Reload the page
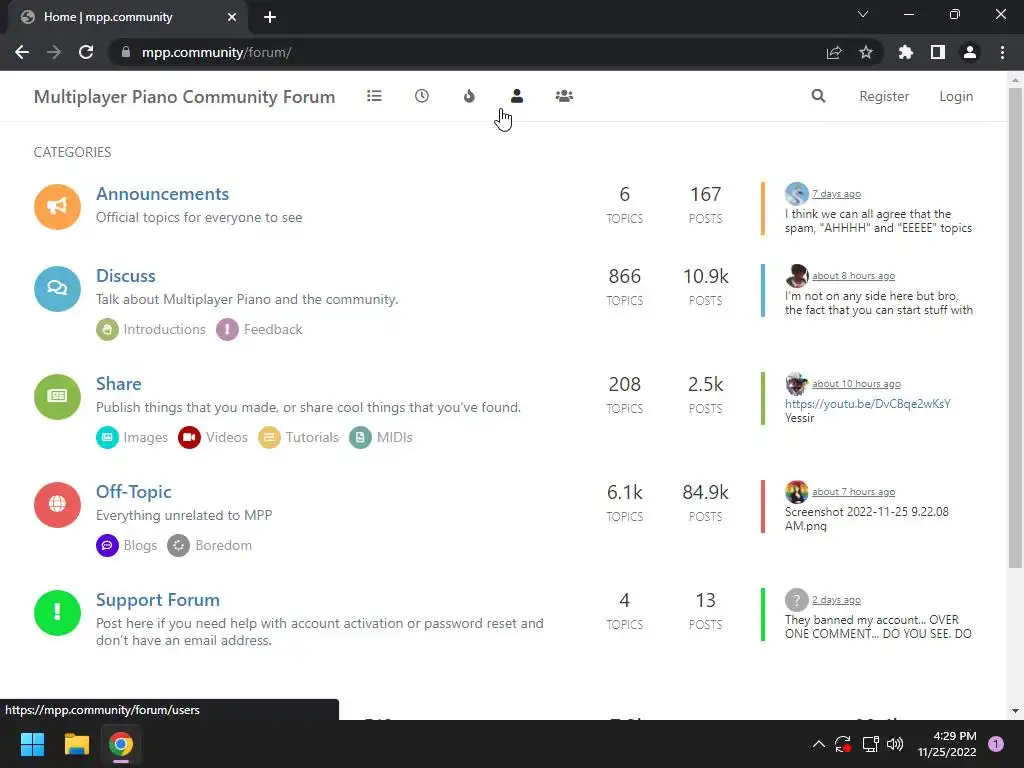The height and width of the screenshot is (768, 1024). pyautogui.click(x=86, y=52)
